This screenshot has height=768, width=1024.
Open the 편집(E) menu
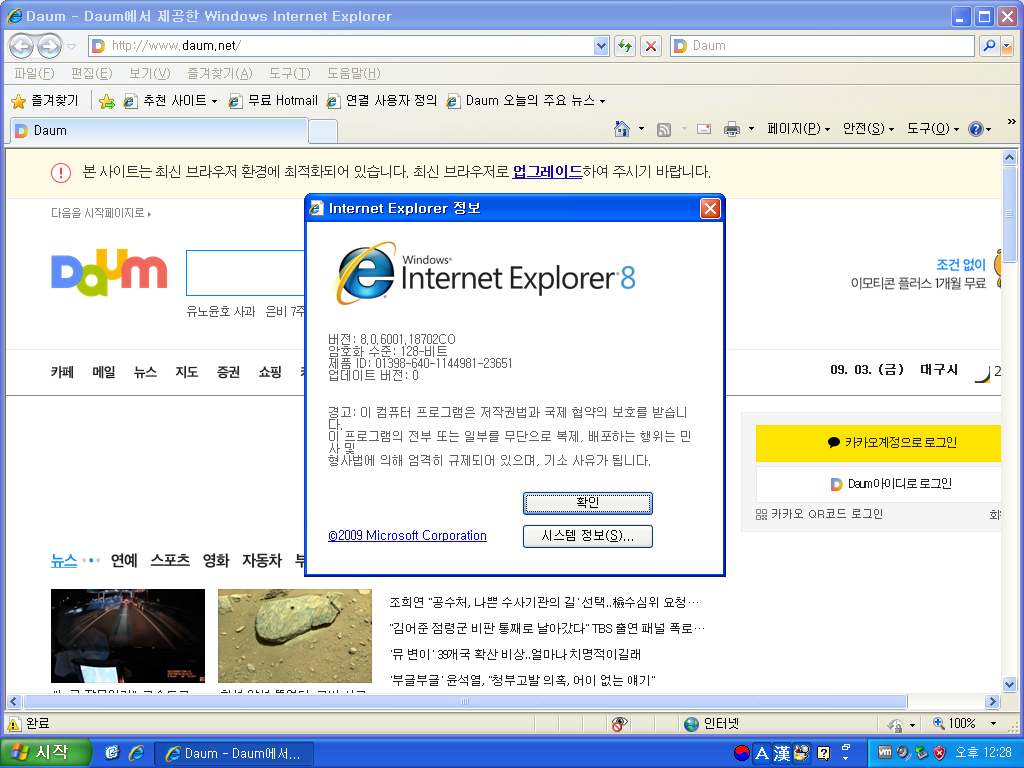coord(91,73)
